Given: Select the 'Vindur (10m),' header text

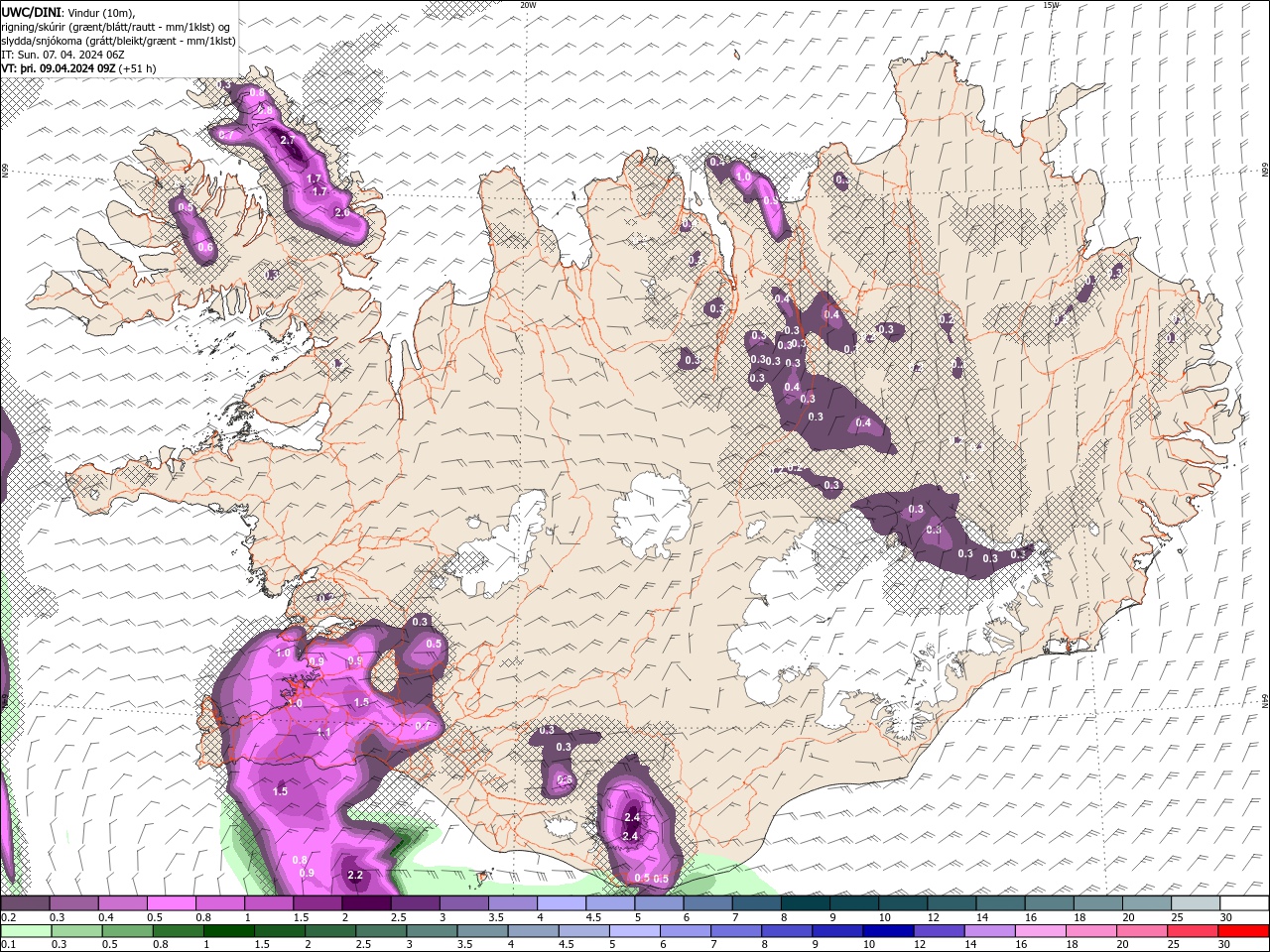Looking at the screenshot, I should point(102,12).
